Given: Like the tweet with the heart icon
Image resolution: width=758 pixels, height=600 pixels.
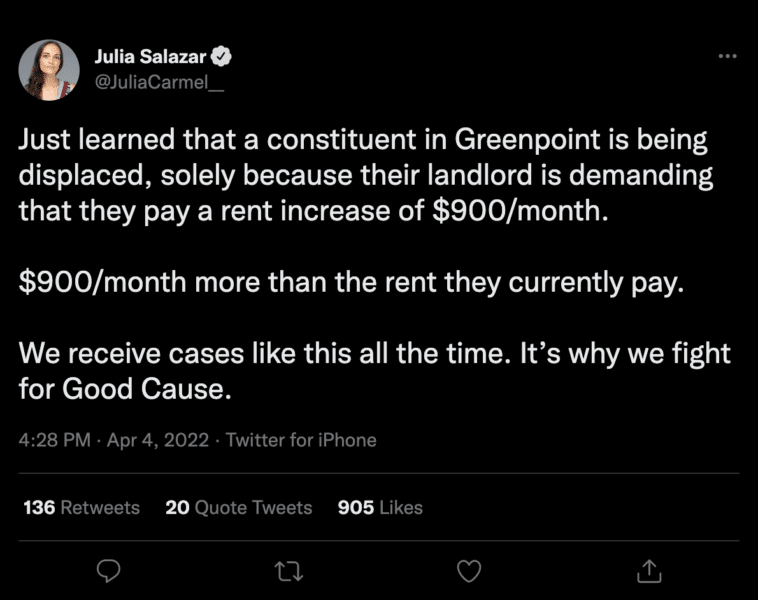Looking at the screenshot, I should pos(468,570).
